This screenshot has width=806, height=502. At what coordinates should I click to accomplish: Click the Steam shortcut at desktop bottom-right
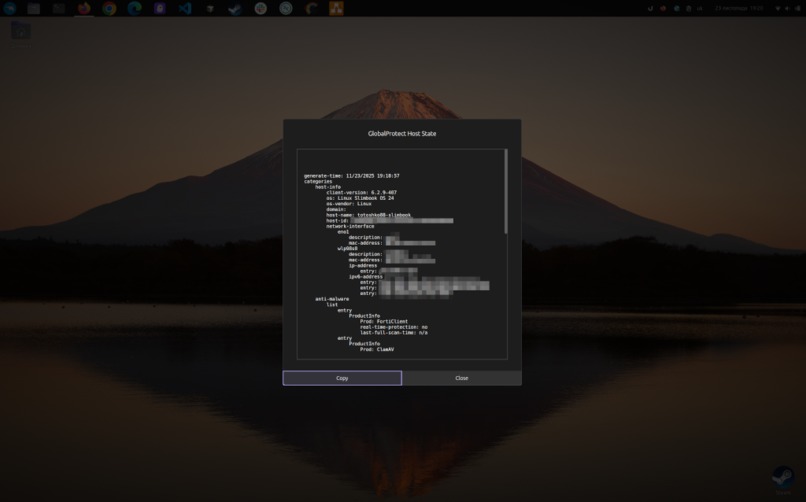coord(783,479)
